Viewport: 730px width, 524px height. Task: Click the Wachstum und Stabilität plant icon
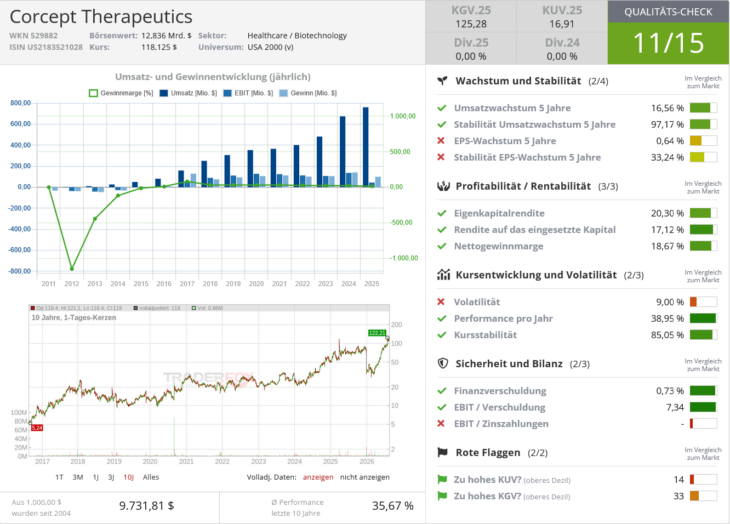(442, 81)
